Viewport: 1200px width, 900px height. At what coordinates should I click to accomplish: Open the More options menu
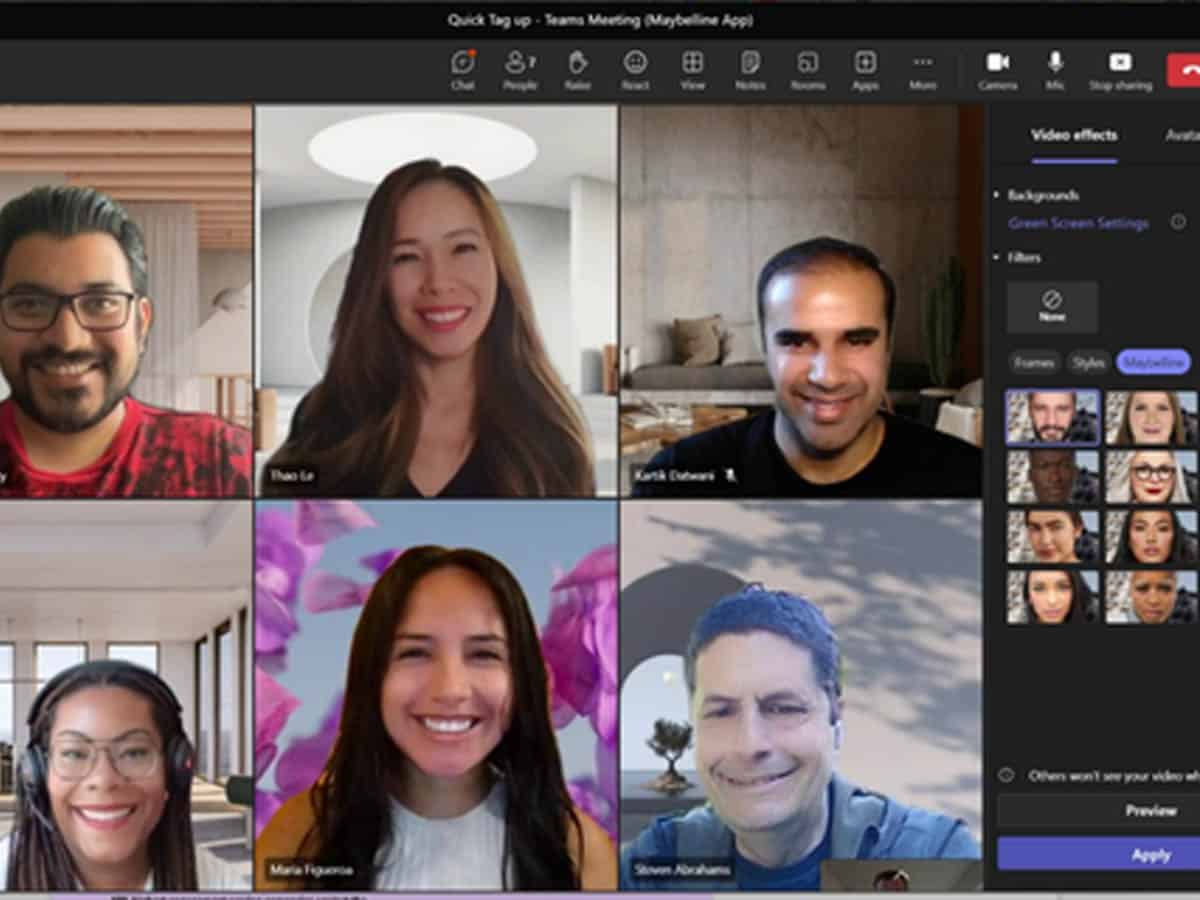tap(922, 68)
